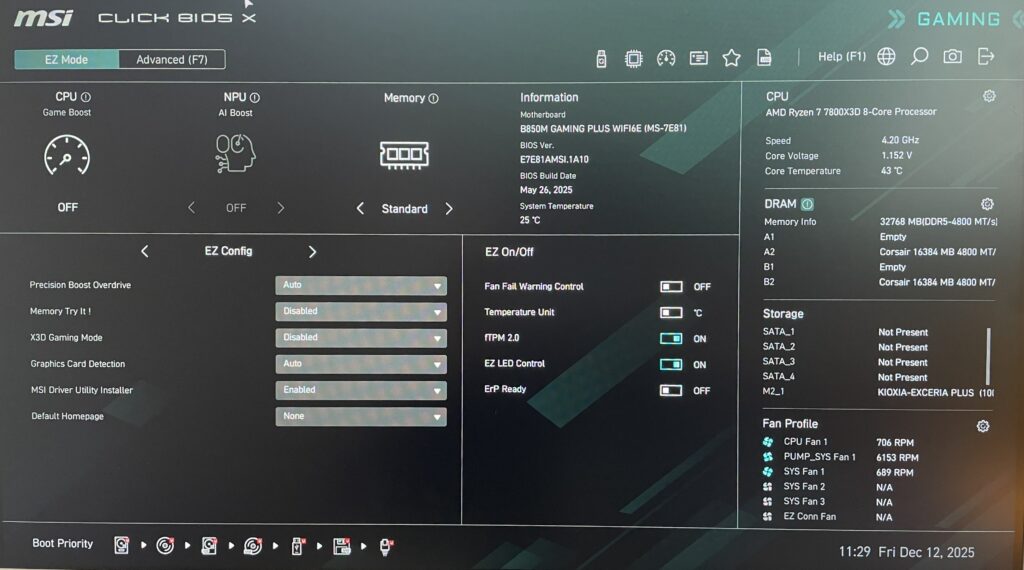Open the MSI Driver Utility Installer dropdown

pyautogui.click(x=361, y=390)
